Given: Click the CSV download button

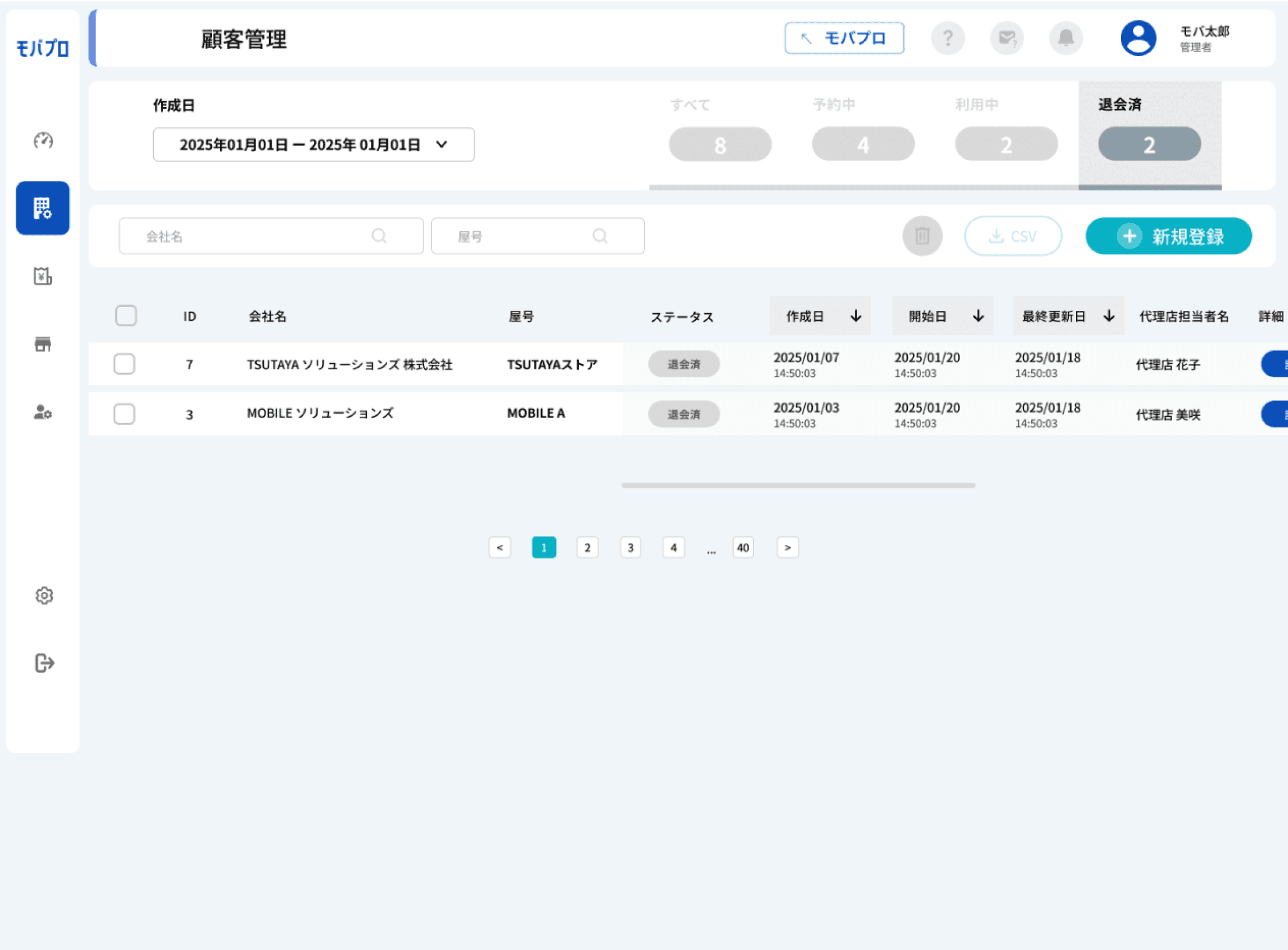Looking at the screenshot, I should (x=1013, y=236).
